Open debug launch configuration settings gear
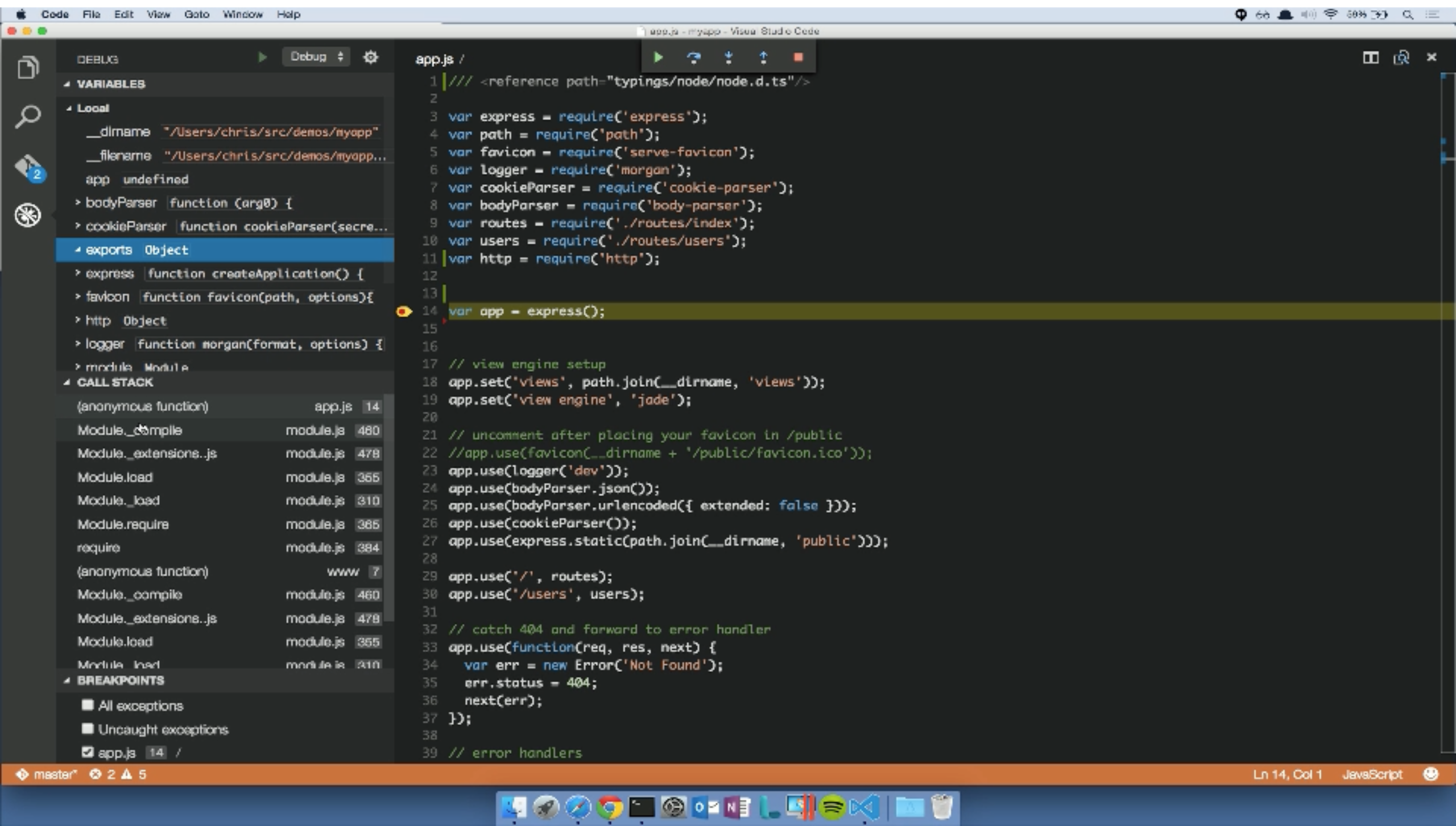1456x826 pixels. pos(370,57)
